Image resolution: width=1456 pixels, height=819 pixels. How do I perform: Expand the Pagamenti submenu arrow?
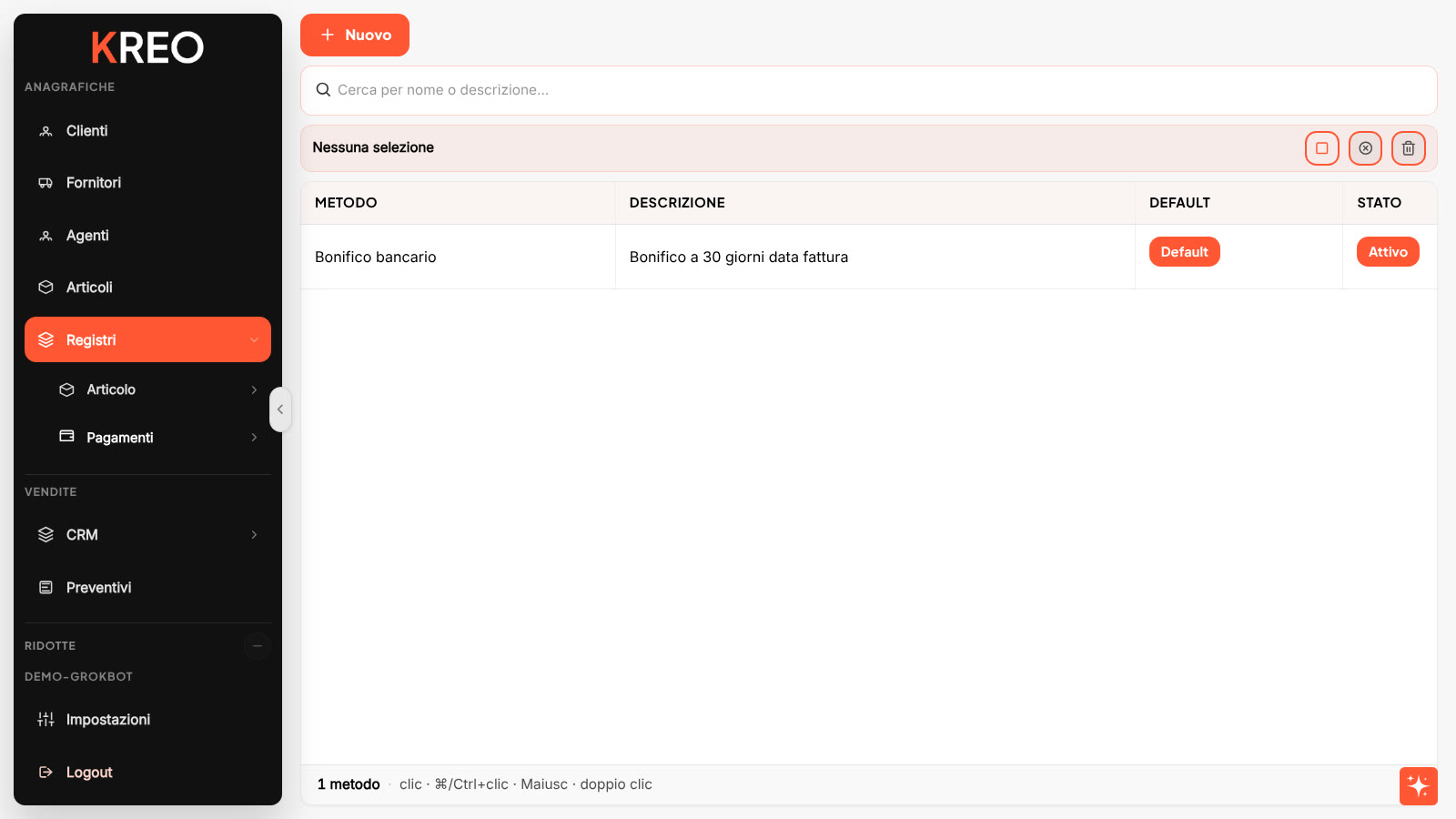click(254, 438)
